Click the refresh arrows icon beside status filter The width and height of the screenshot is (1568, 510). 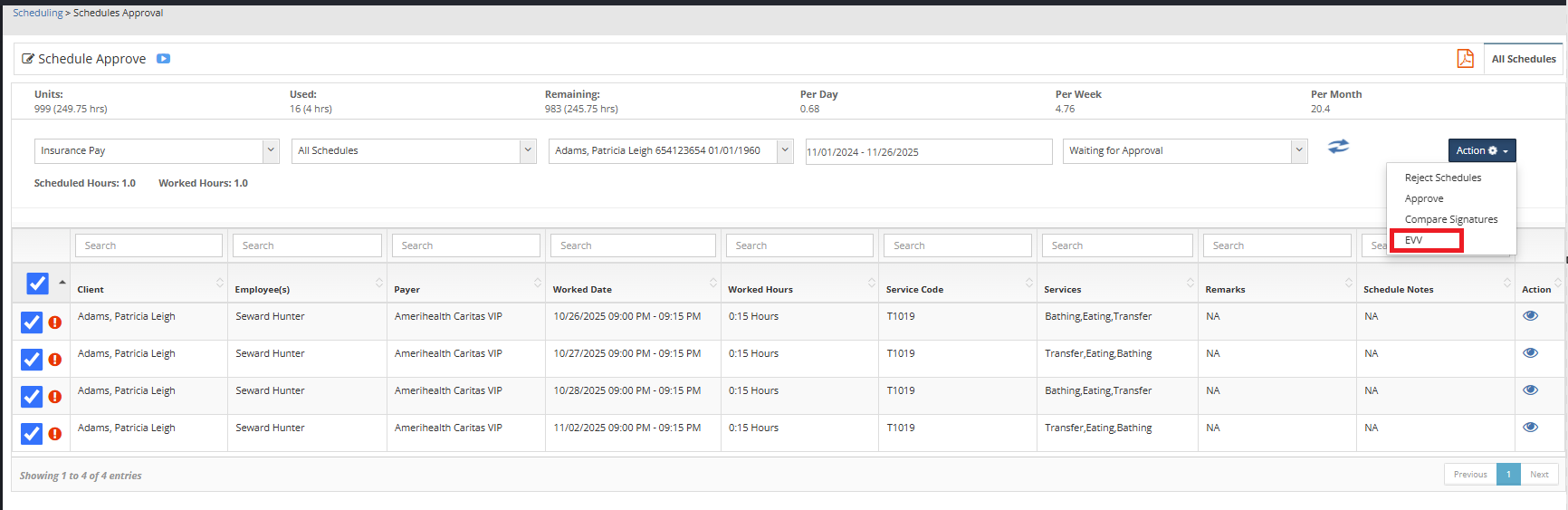tap(1338, 147)
